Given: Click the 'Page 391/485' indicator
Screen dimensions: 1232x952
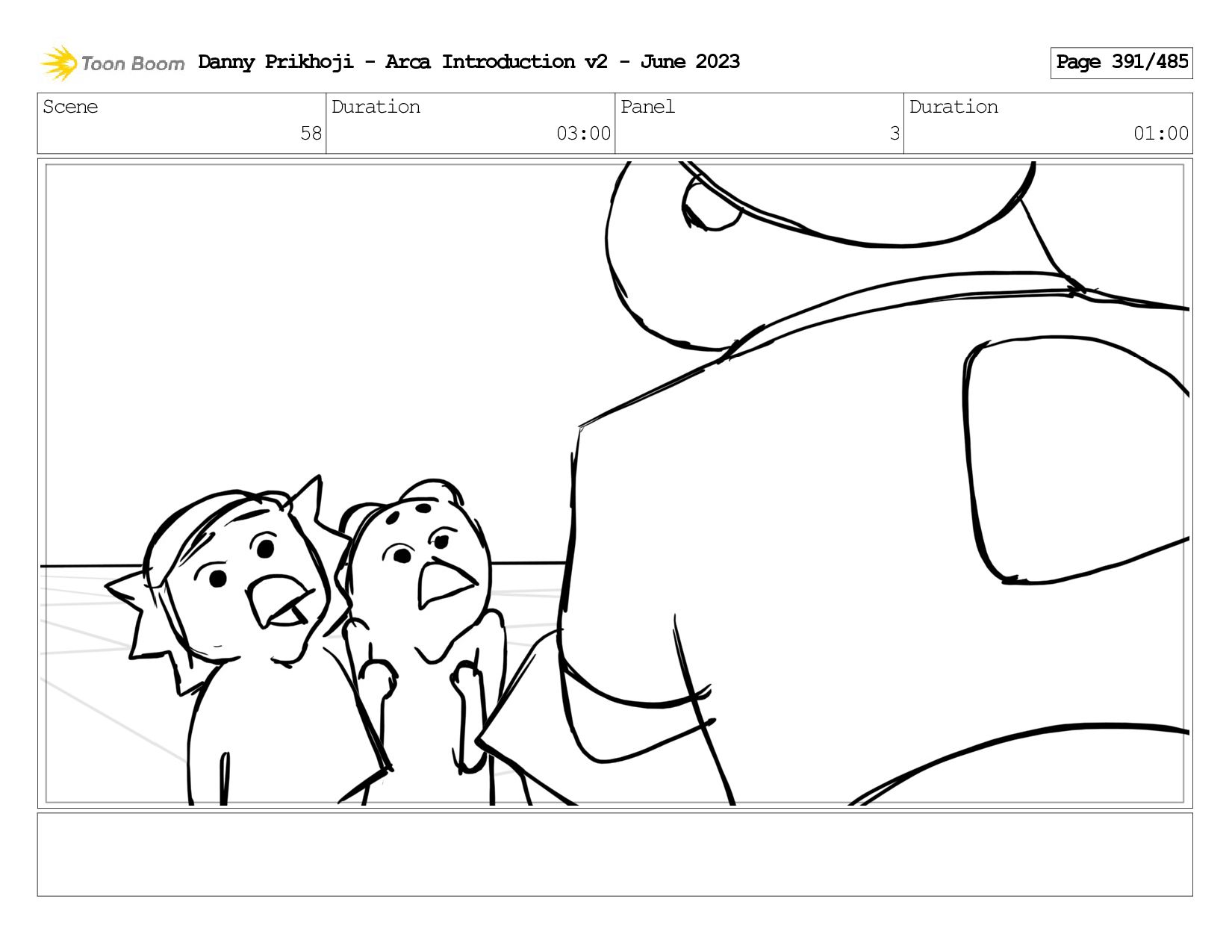Looking at the screenshot, I should [x=1121, y=63].
